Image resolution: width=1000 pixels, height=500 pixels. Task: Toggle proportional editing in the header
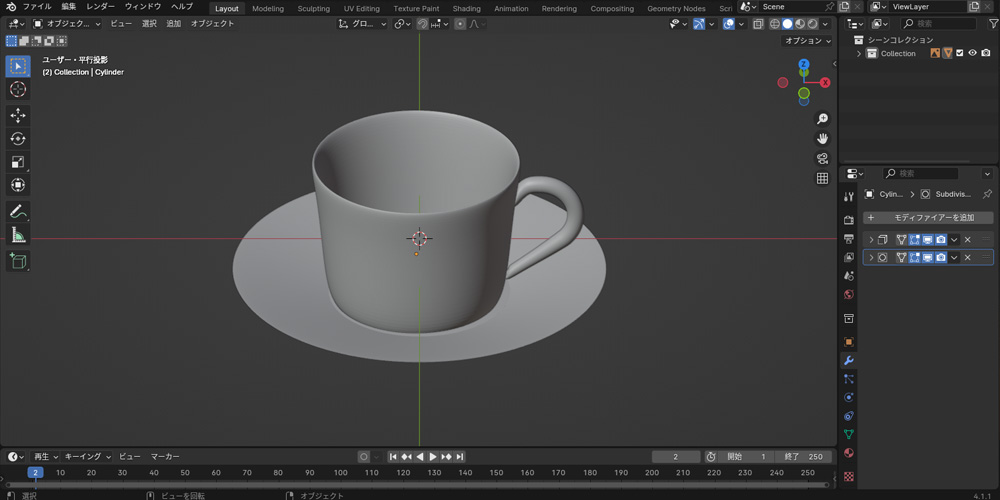460,24
